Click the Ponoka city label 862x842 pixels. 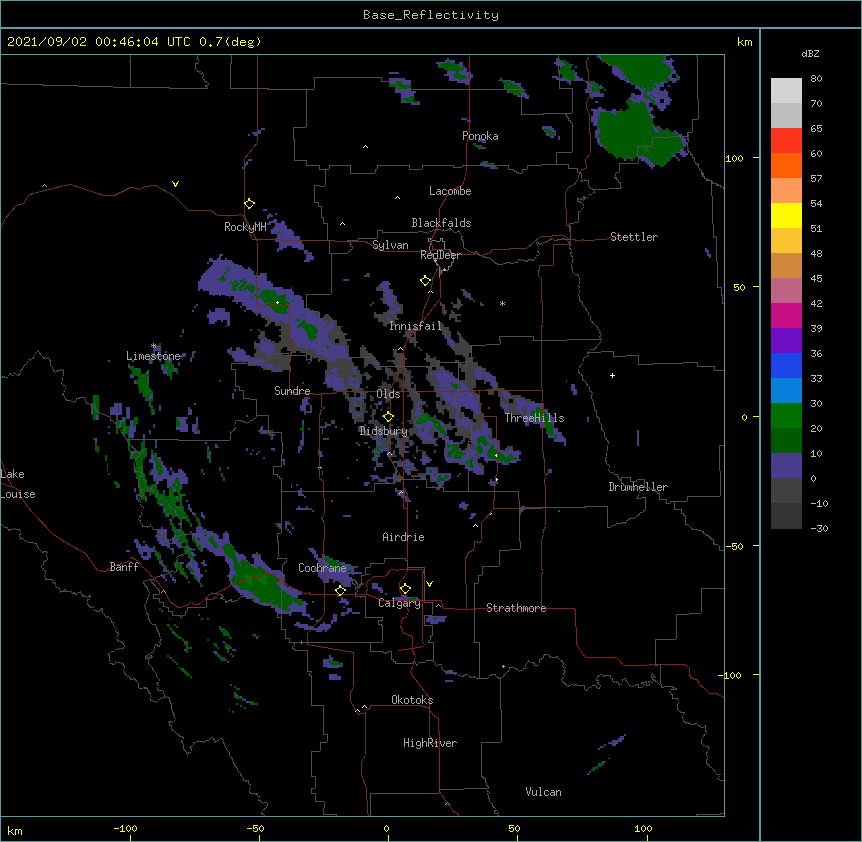pyautogui.click(x=480, y=136)
